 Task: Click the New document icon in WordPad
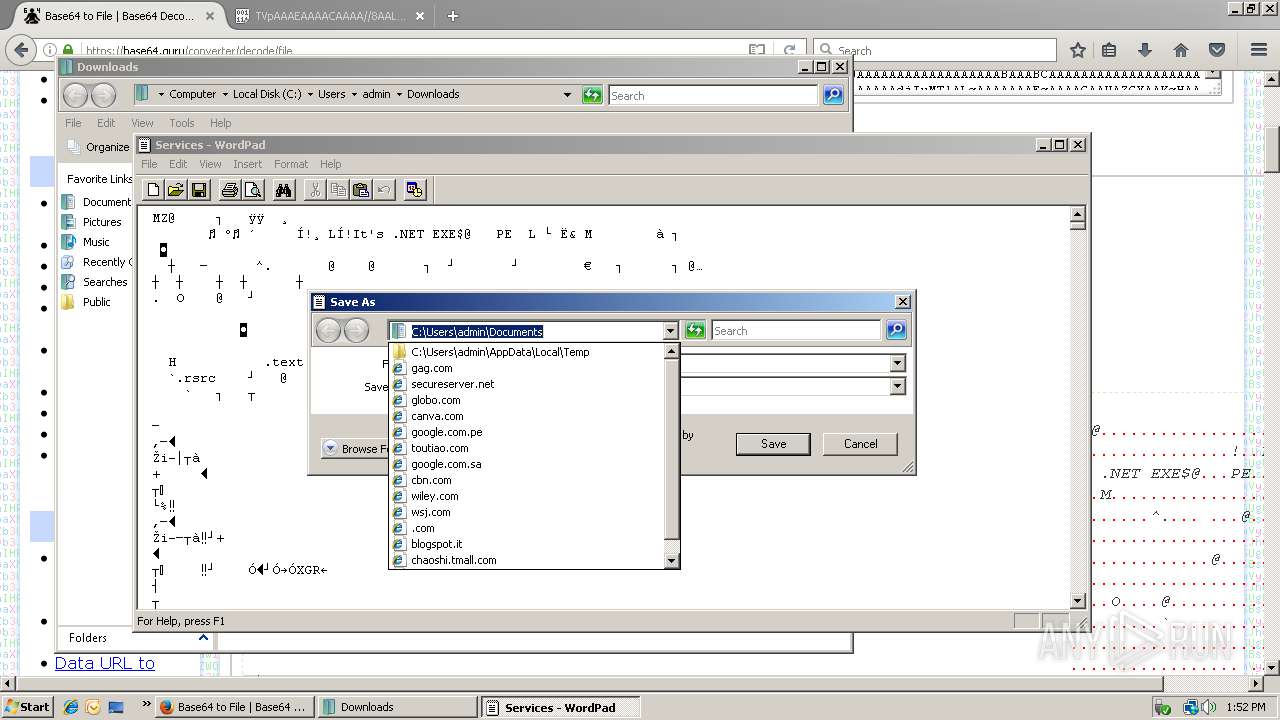click(153, 190)
